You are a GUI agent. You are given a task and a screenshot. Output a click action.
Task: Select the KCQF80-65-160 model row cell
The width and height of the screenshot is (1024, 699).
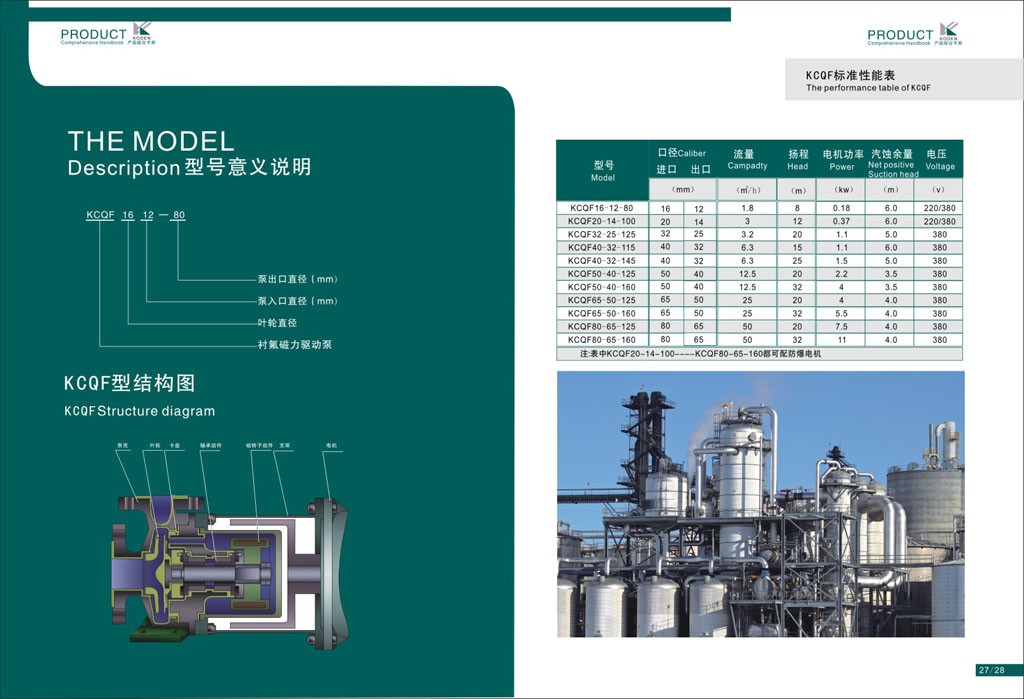click(x=601, y=340)
